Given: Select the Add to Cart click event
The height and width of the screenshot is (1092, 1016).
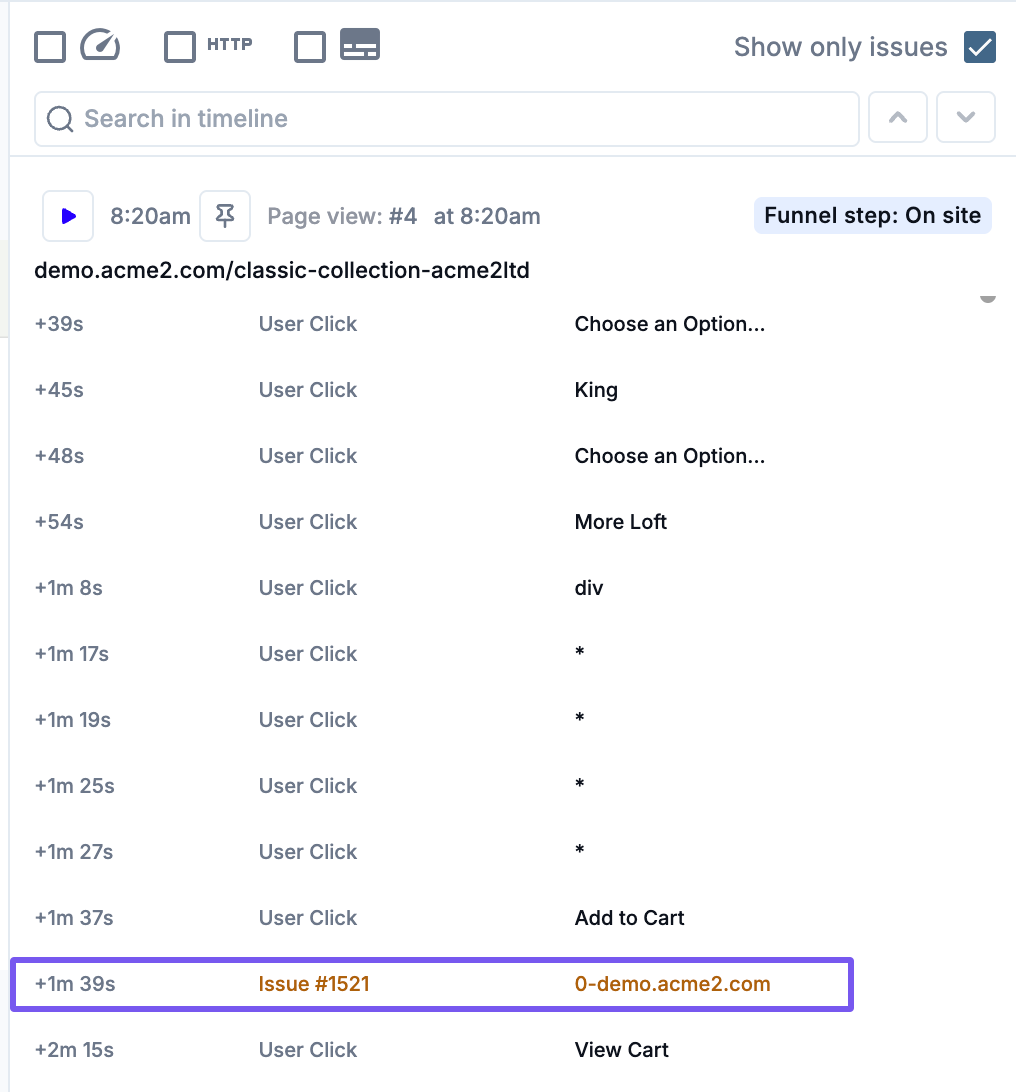Looking at the screenshot, I should pyautogui.click(x=629, y=918).
